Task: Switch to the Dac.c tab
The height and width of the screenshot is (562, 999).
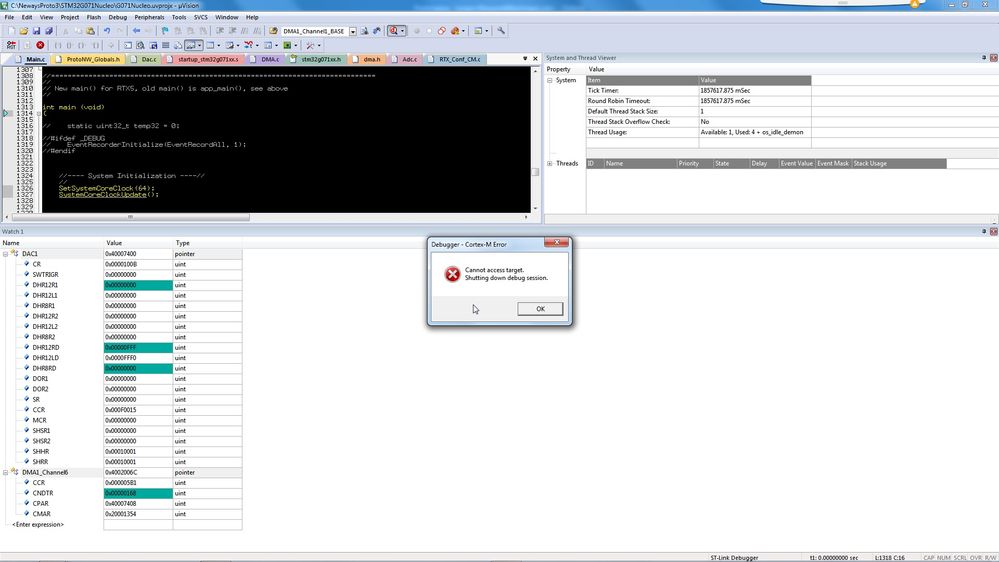Action: click(x=144, y=59)
